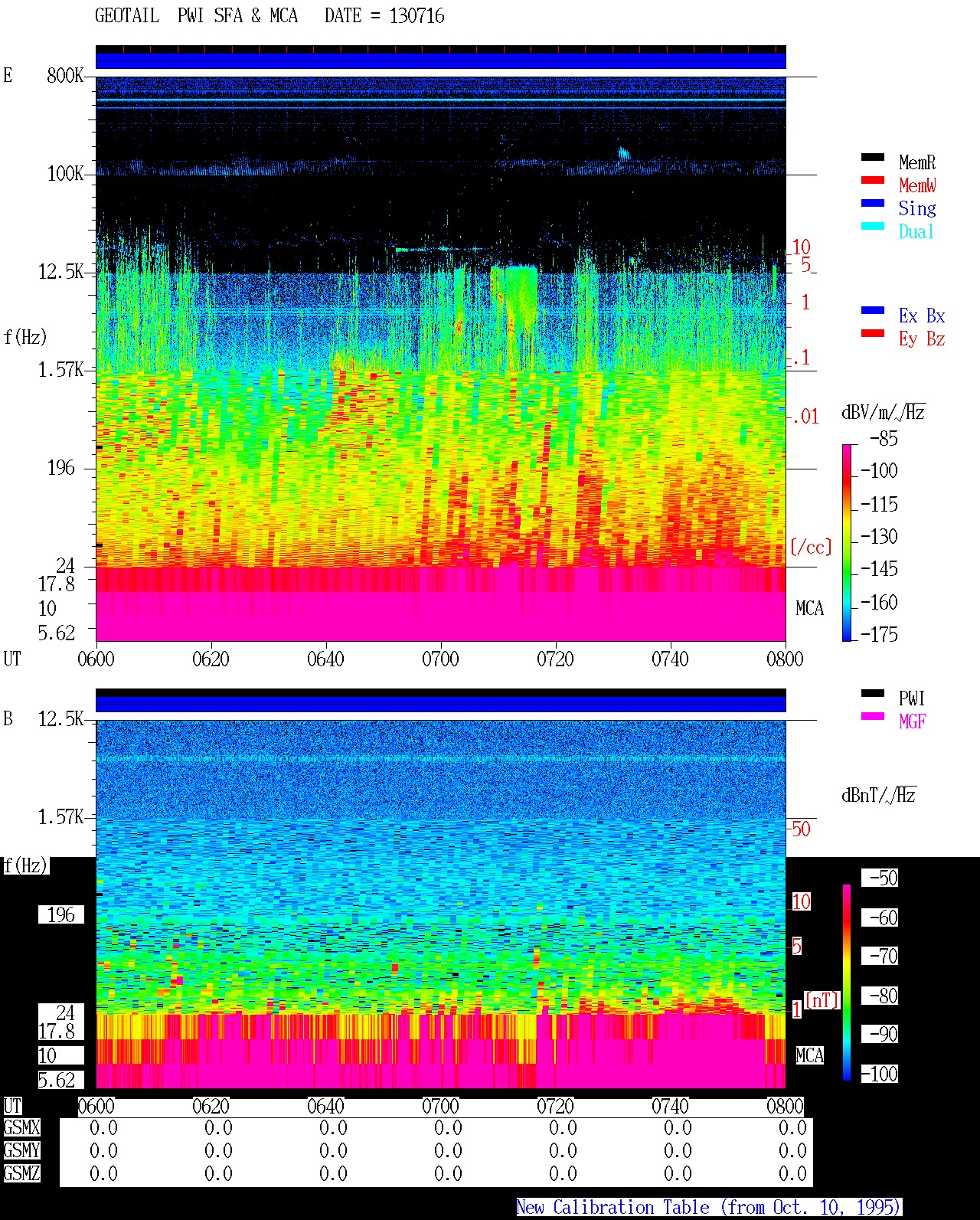This screenshot has width=980, height=1220.
Task: Click the title text GEOTAIL PWI SFA & MCA
Action: point(196,15)
